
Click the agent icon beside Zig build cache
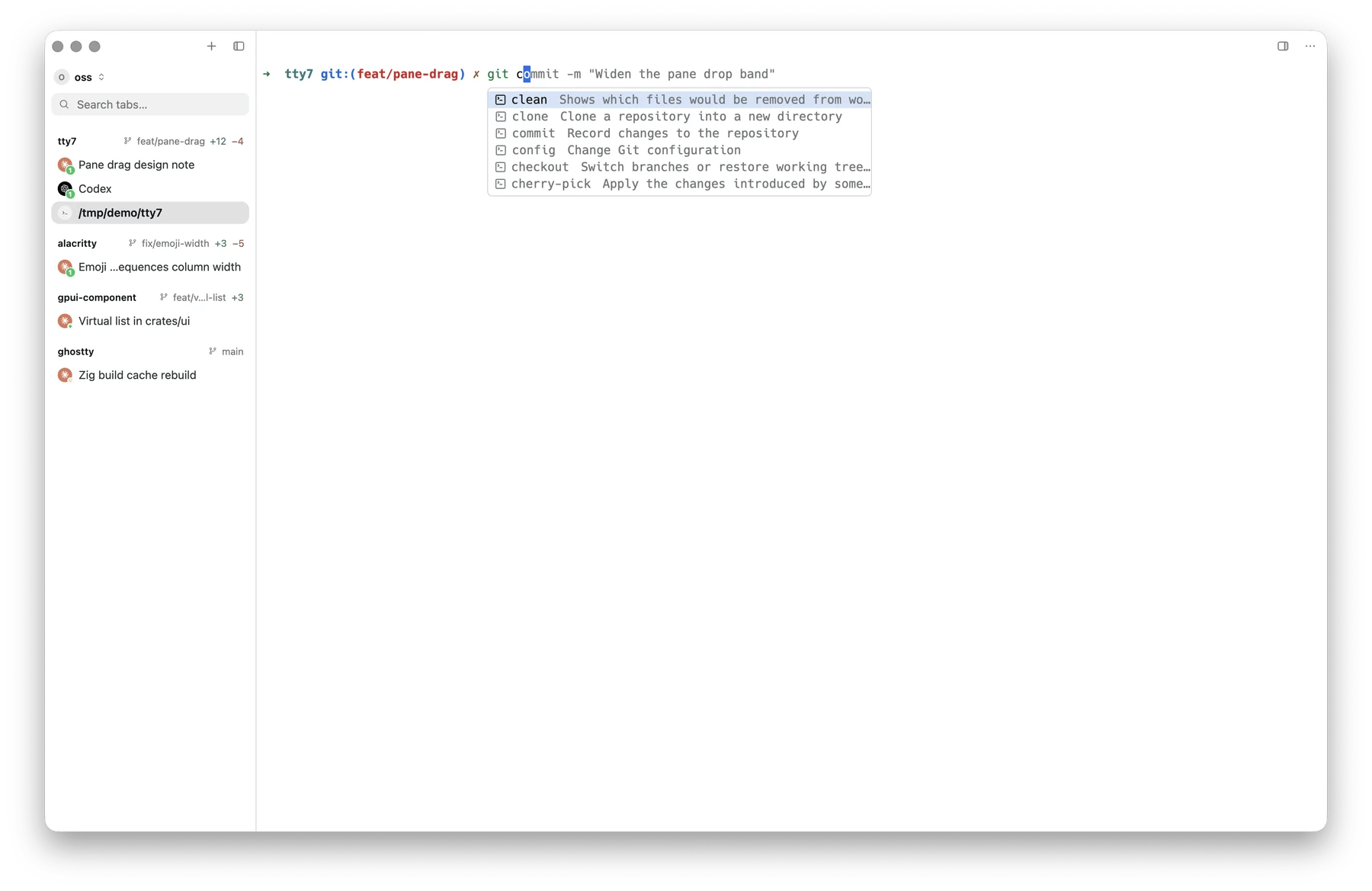[x=65, y=375]
